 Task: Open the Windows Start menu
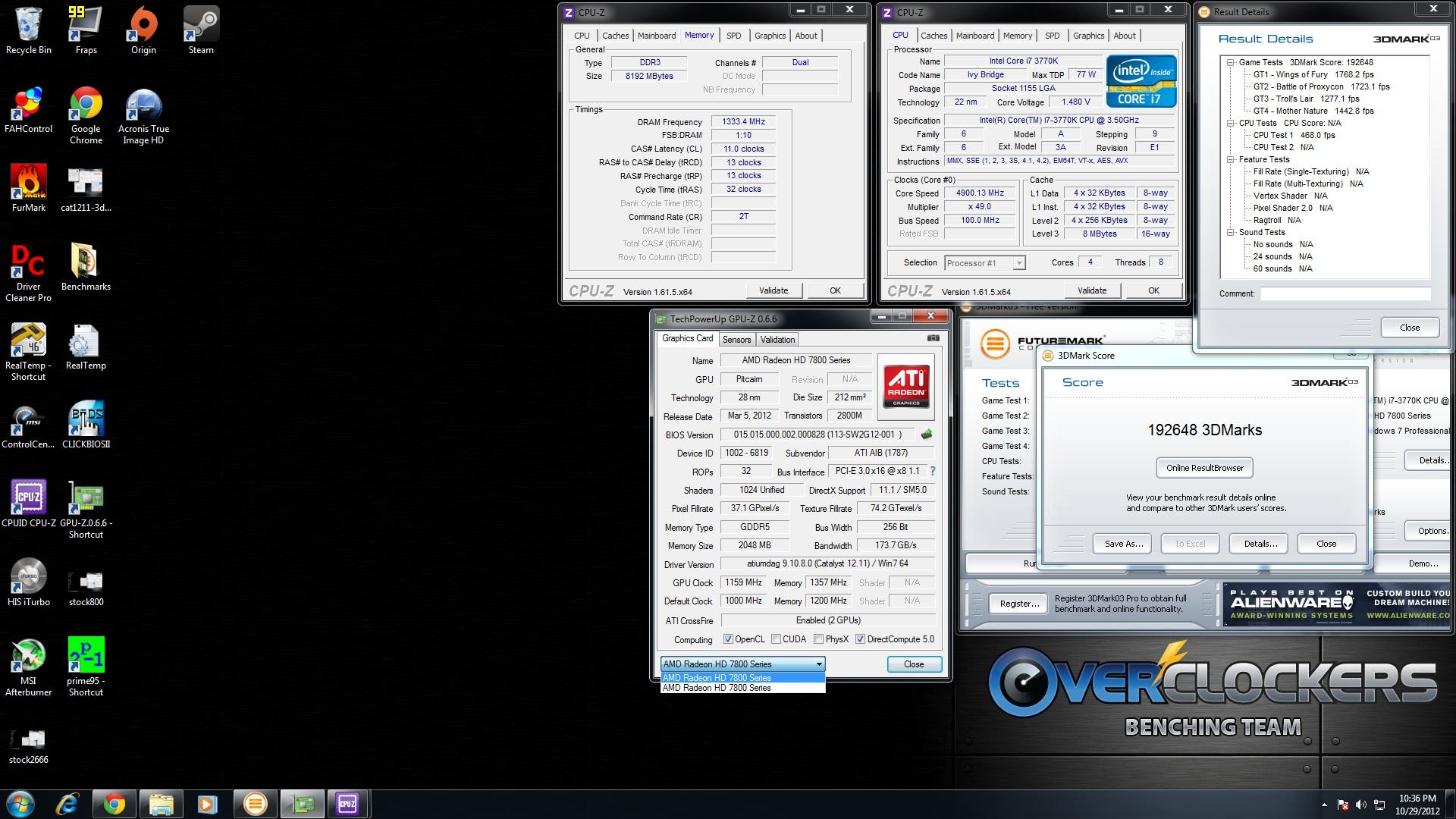(x=20, y=803)
